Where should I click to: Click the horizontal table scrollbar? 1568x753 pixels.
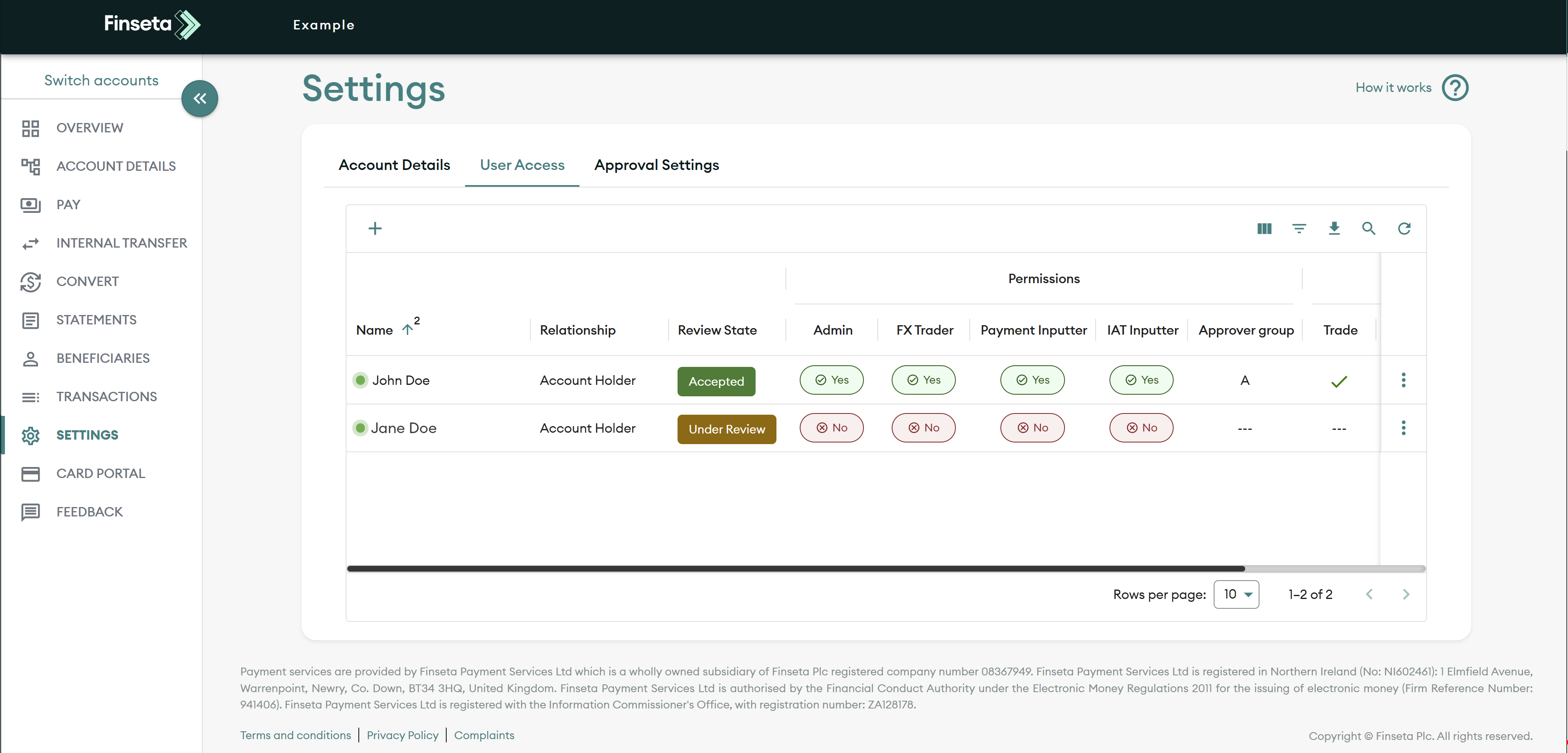tap(795, 569)
